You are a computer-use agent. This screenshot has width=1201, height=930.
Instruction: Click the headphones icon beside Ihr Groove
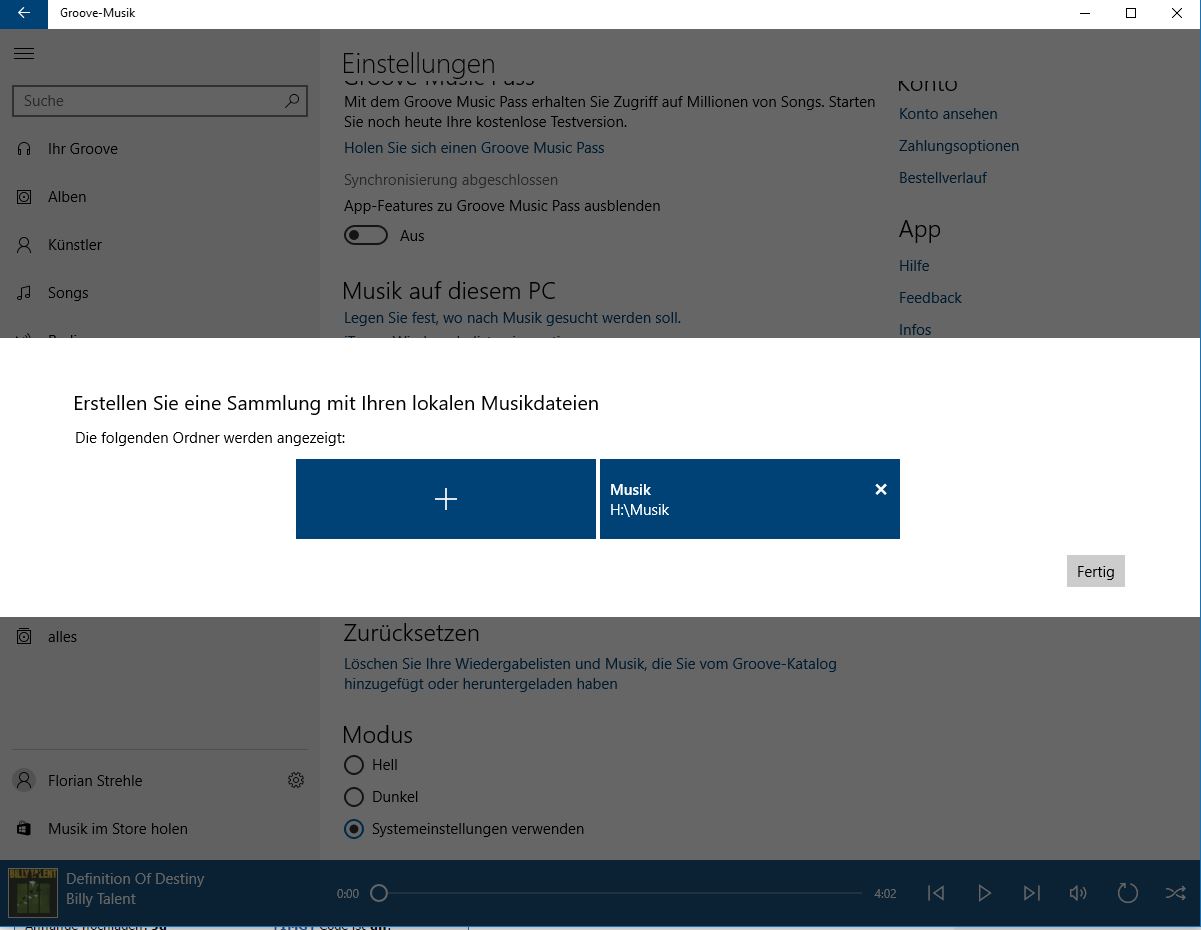pyautogui.click(x=24, y=148)
